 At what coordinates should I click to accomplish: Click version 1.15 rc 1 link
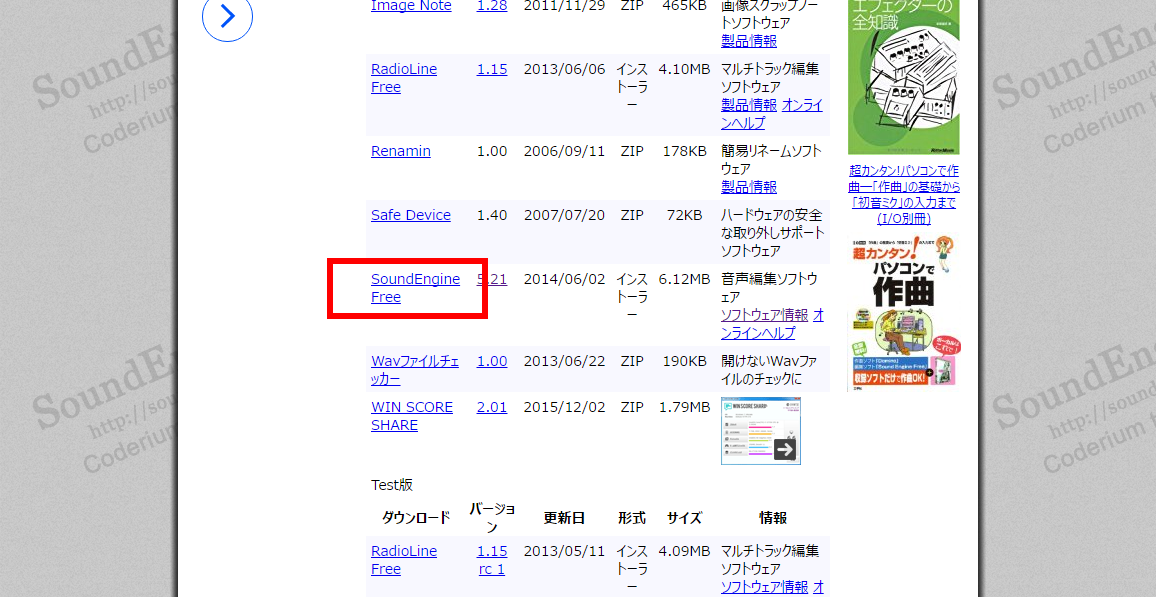(x=492, y=560)
